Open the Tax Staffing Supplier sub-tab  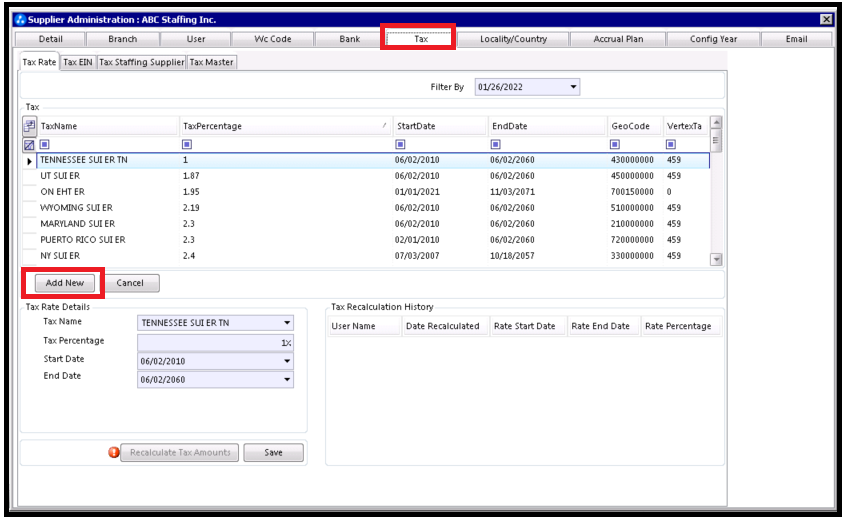142,63
